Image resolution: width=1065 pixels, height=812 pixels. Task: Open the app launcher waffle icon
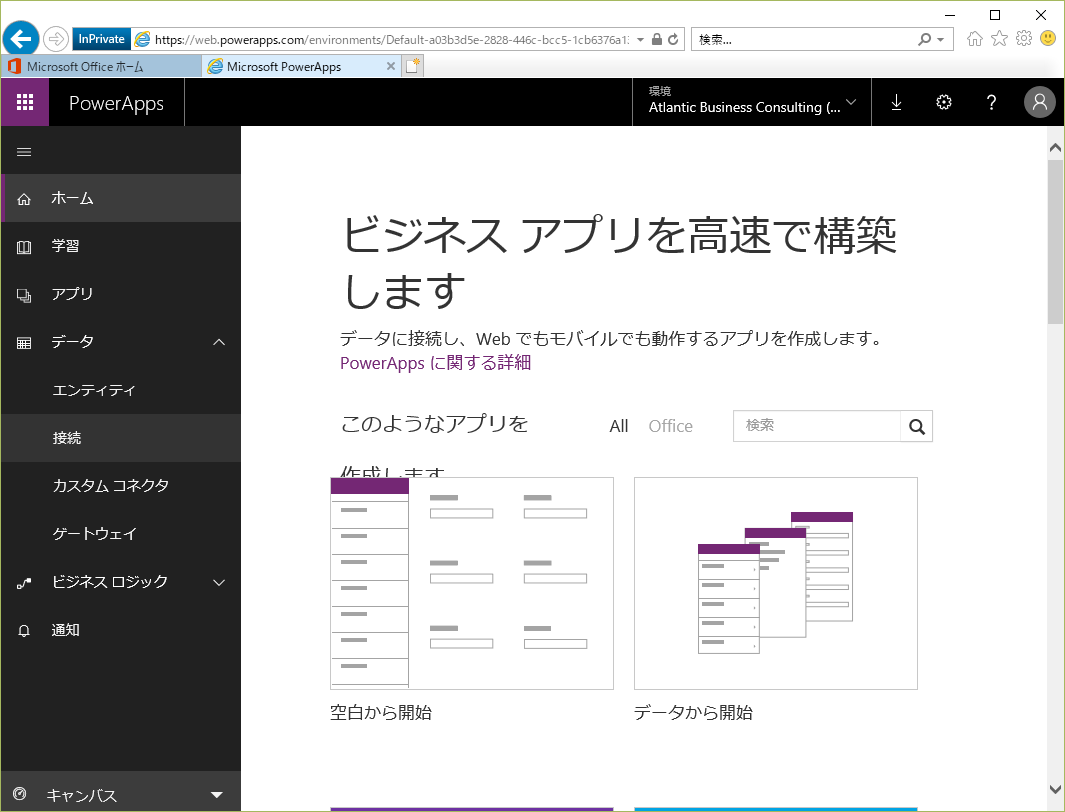click(24, 102)
